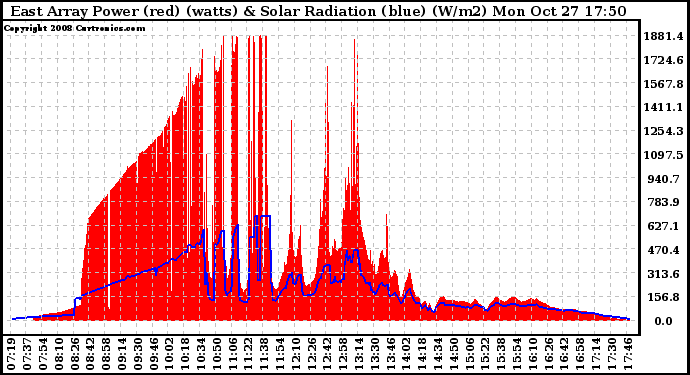
Task: Click the 09:14 time label
Action: 122,354
